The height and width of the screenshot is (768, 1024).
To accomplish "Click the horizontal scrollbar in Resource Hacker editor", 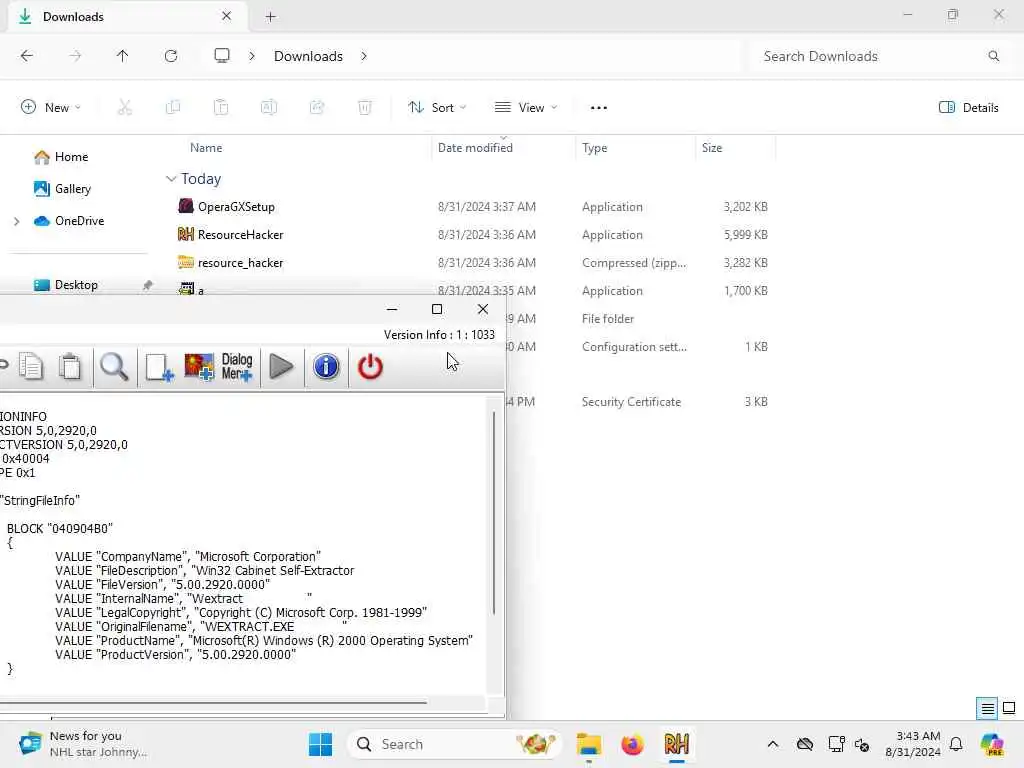I will tap(213, 703).
